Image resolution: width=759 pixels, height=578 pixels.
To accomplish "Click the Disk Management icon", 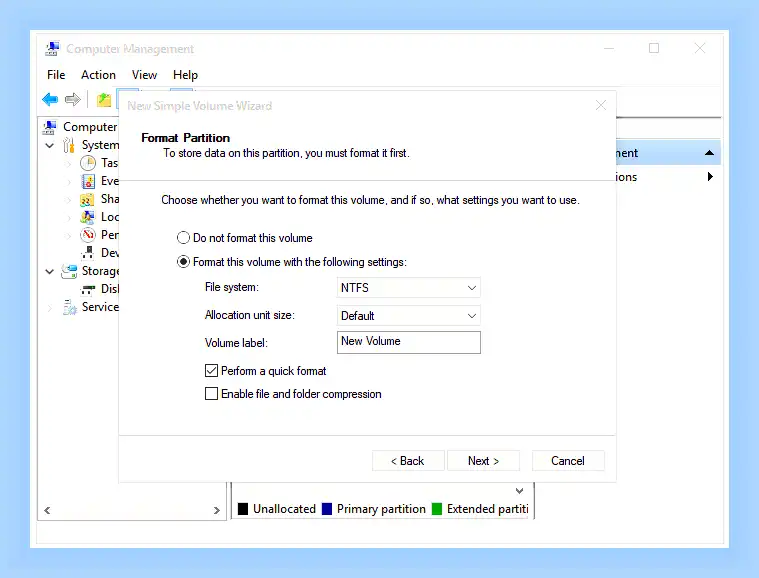I will pyautogui.click(x=88, y=289).
